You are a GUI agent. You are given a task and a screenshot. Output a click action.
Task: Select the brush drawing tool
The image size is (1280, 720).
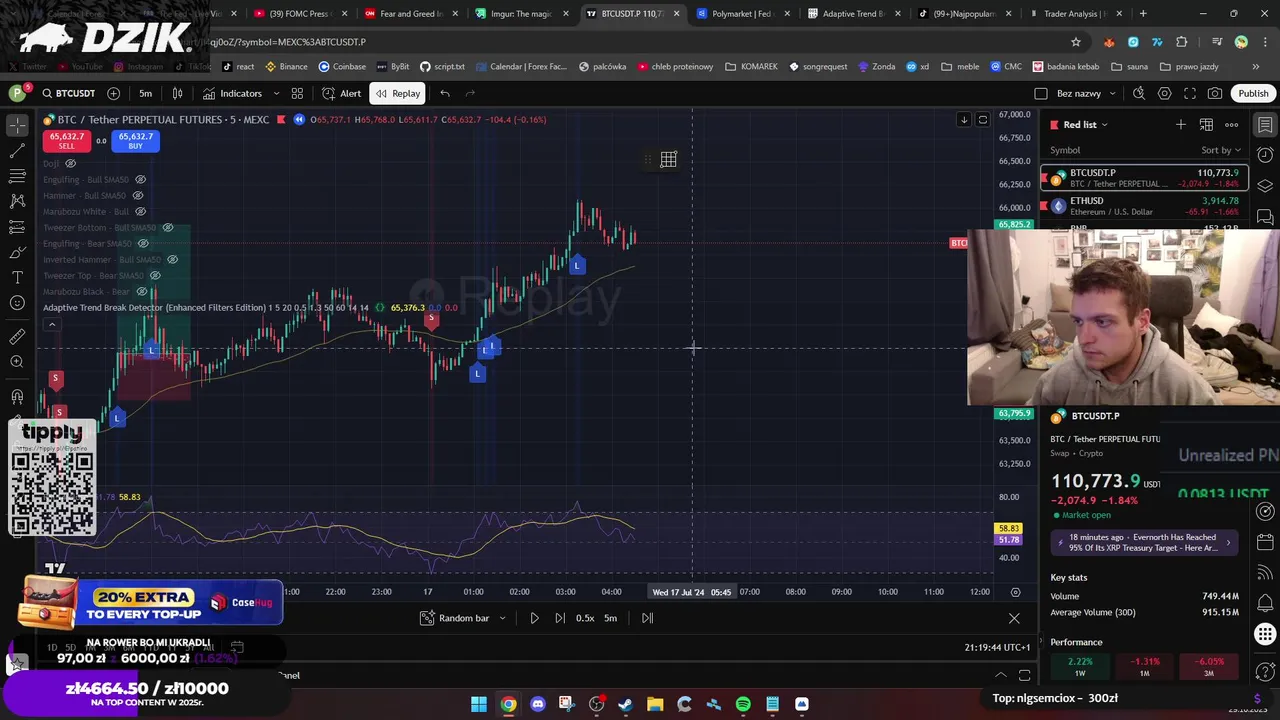coord(17,252)
